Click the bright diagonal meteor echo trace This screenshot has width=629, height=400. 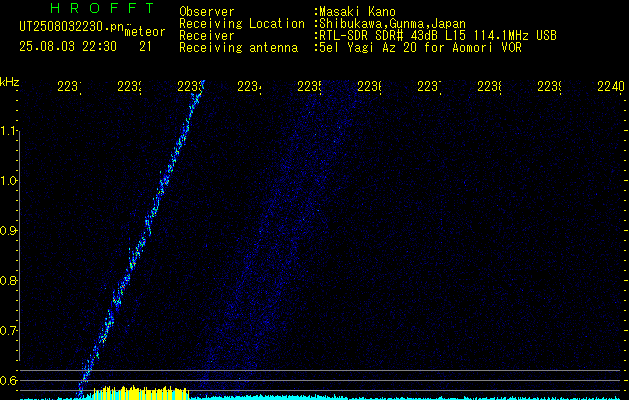(x=141, y=239)
